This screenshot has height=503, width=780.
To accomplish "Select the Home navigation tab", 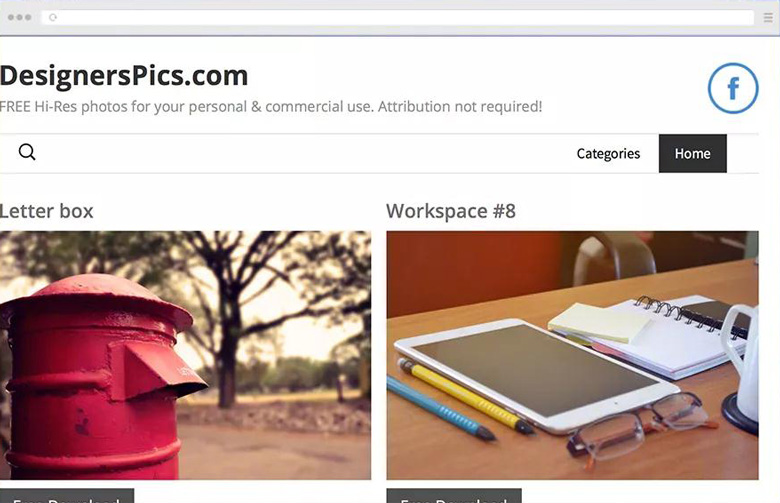I will tap(692, 153).
